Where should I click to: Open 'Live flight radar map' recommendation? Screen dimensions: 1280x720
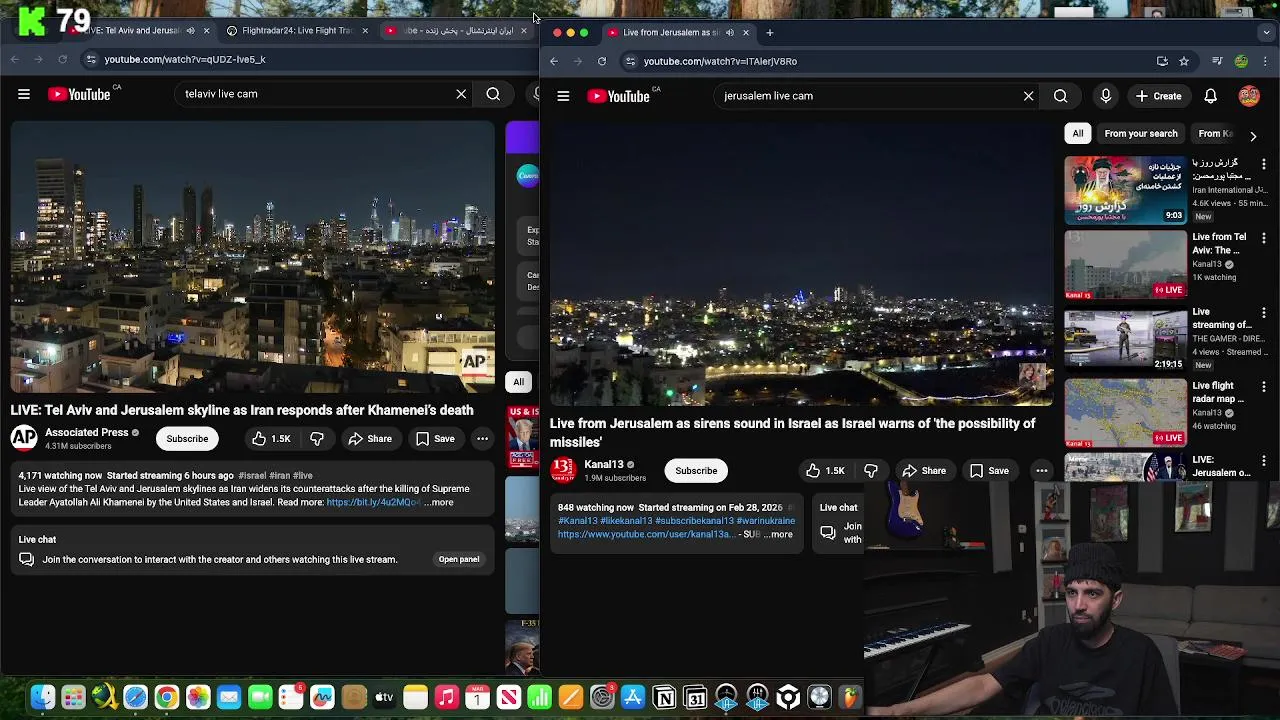pyautogui.click(x=1125, y=412)
